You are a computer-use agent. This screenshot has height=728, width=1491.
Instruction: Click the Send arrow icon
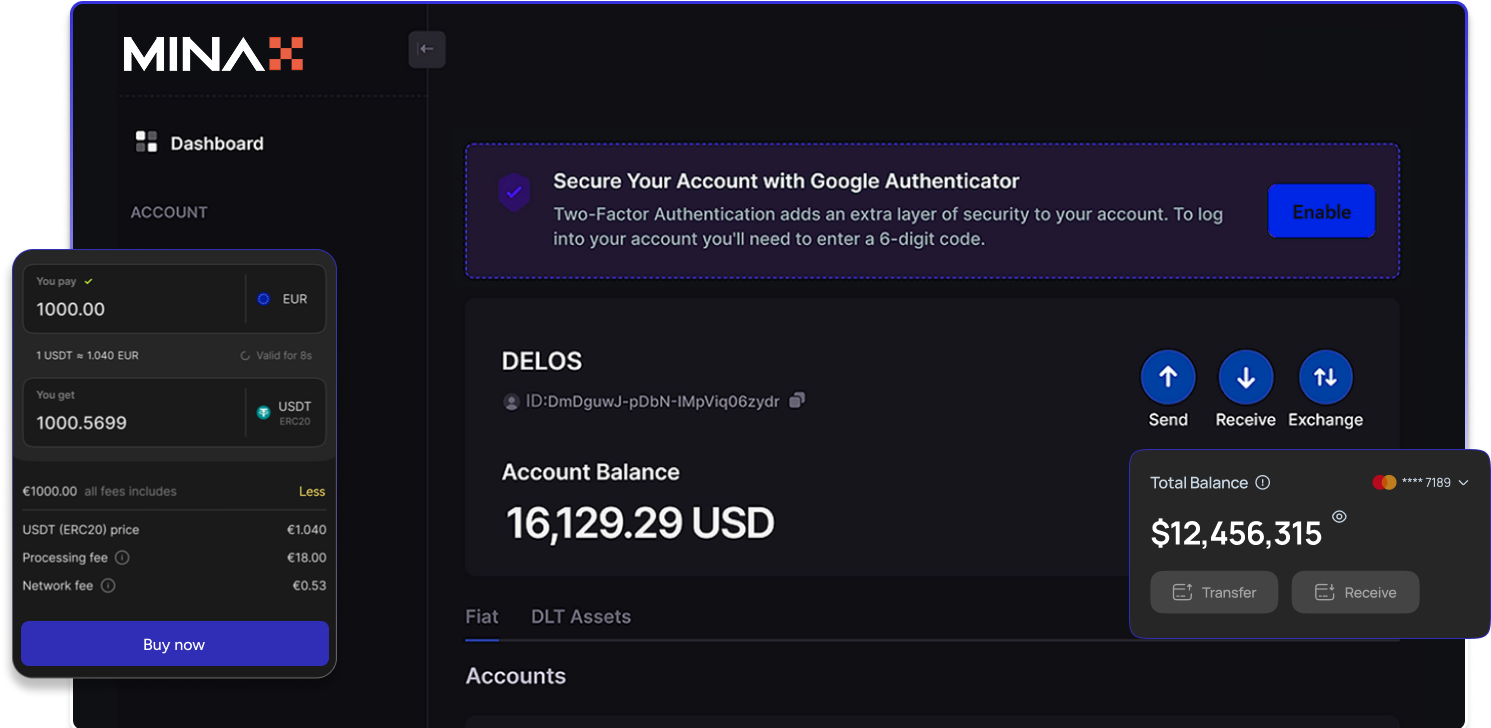1167,377
